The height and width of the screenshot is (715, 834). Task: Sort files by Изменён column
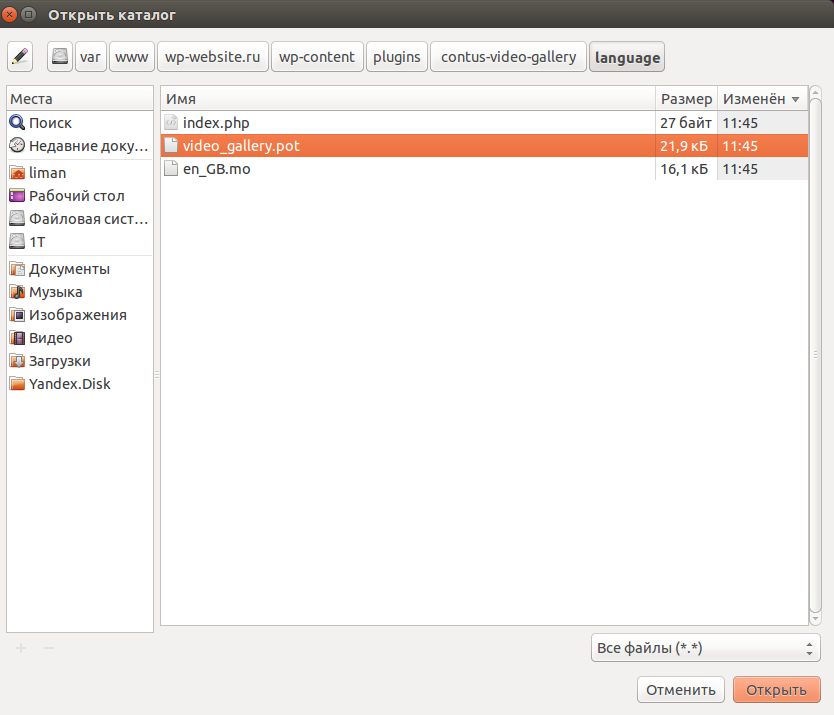pos(761,99)
